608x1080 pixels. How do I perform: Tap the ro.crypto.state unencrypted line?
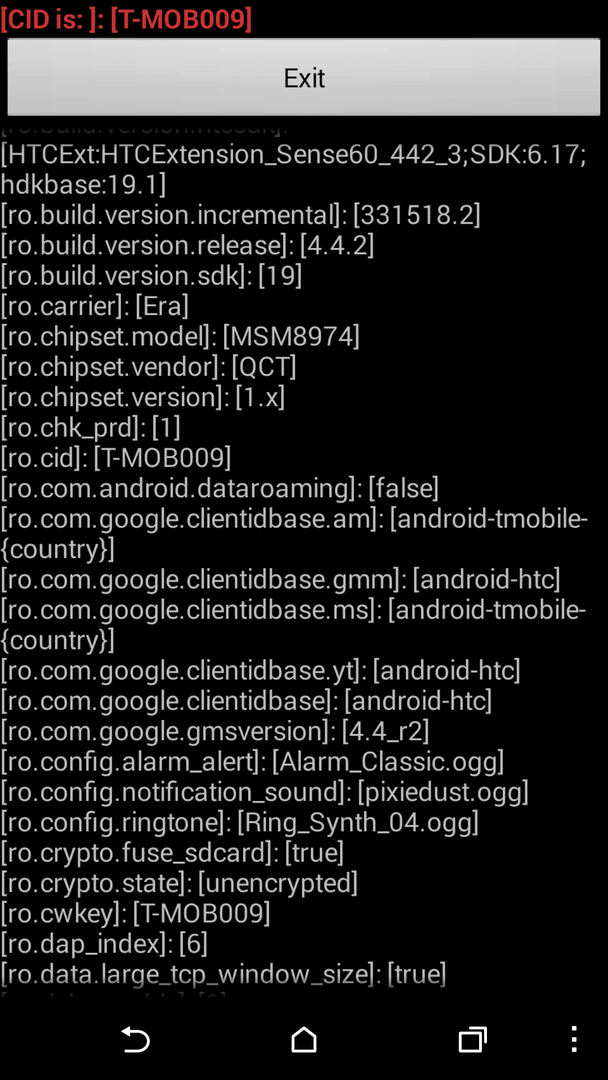179,882
